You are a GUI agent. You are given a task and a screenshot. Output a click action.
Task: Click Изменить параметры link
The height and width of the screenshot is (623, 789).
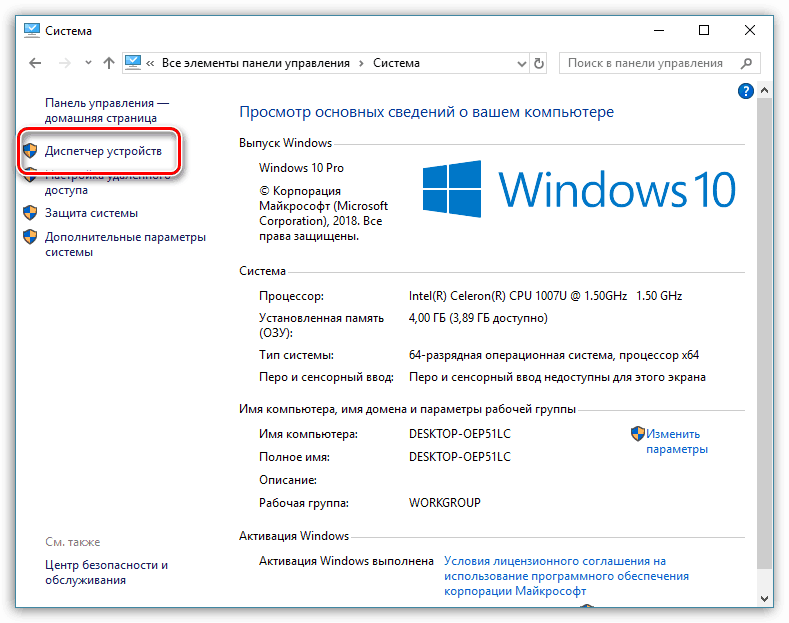tap(677, 441)
